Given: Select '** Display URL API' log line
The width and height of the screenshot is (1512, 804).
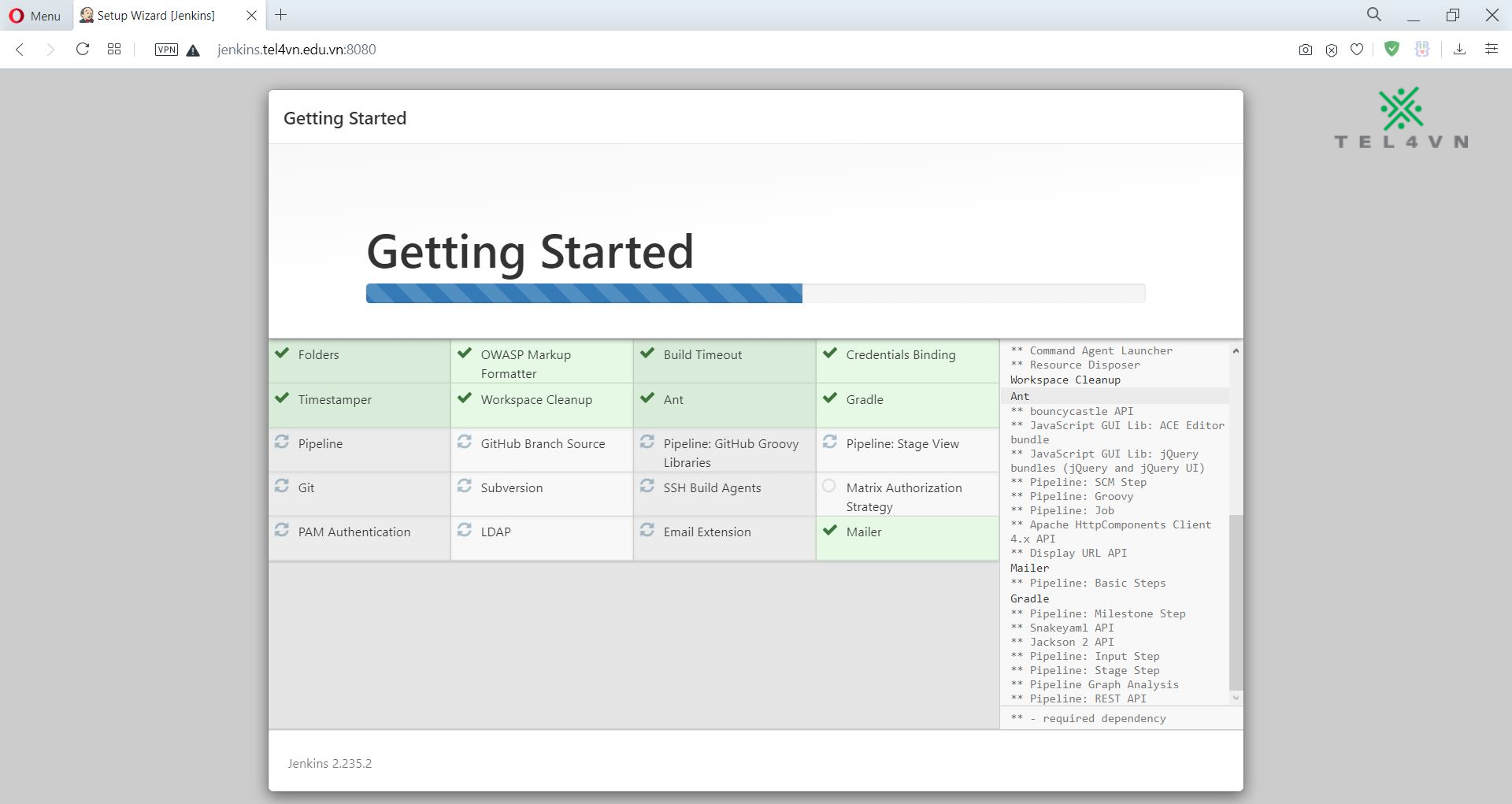Looking at the screenshot, I should coord(1069,553).
